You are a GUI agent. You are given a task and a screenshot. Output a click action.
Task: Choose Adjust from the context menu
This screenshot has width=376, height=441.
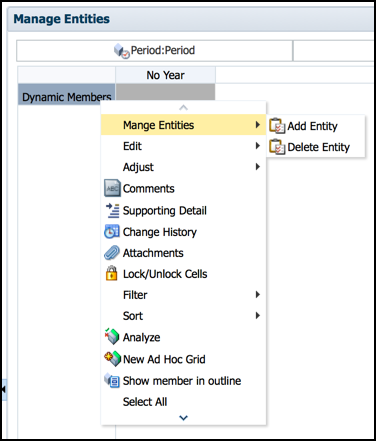[183, 167]
